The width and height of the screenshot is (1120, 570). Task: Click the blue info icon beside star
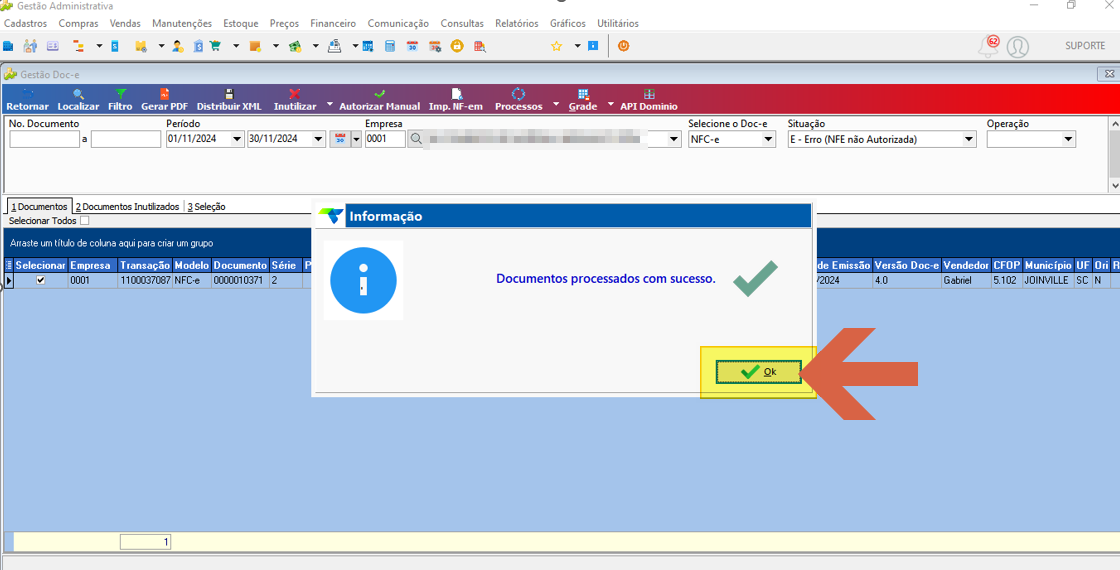pyautogui.click(x=593, y=46)
